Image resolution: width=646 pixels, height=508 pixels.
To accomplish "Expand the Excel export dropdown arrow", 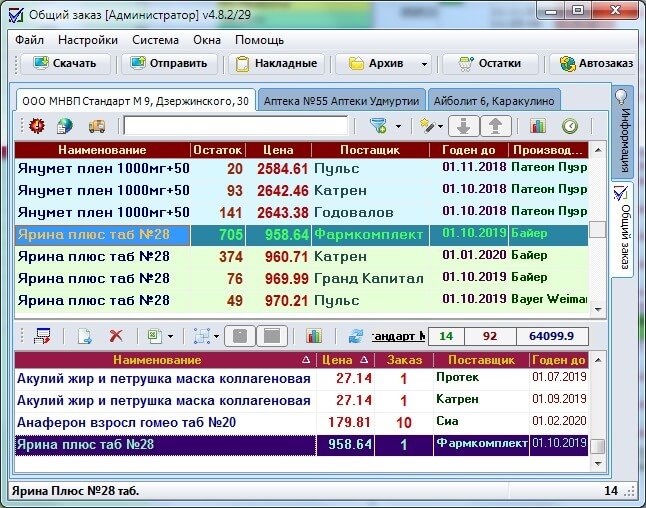I will (171, 337).
